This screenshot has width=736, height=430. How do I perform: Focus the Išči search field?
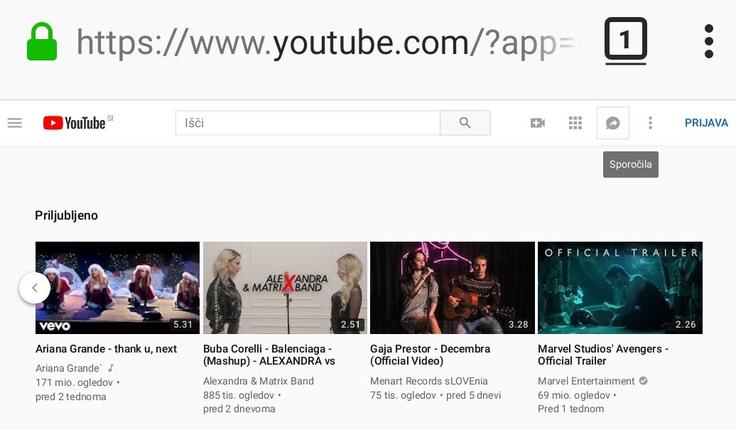coord(307,123)
